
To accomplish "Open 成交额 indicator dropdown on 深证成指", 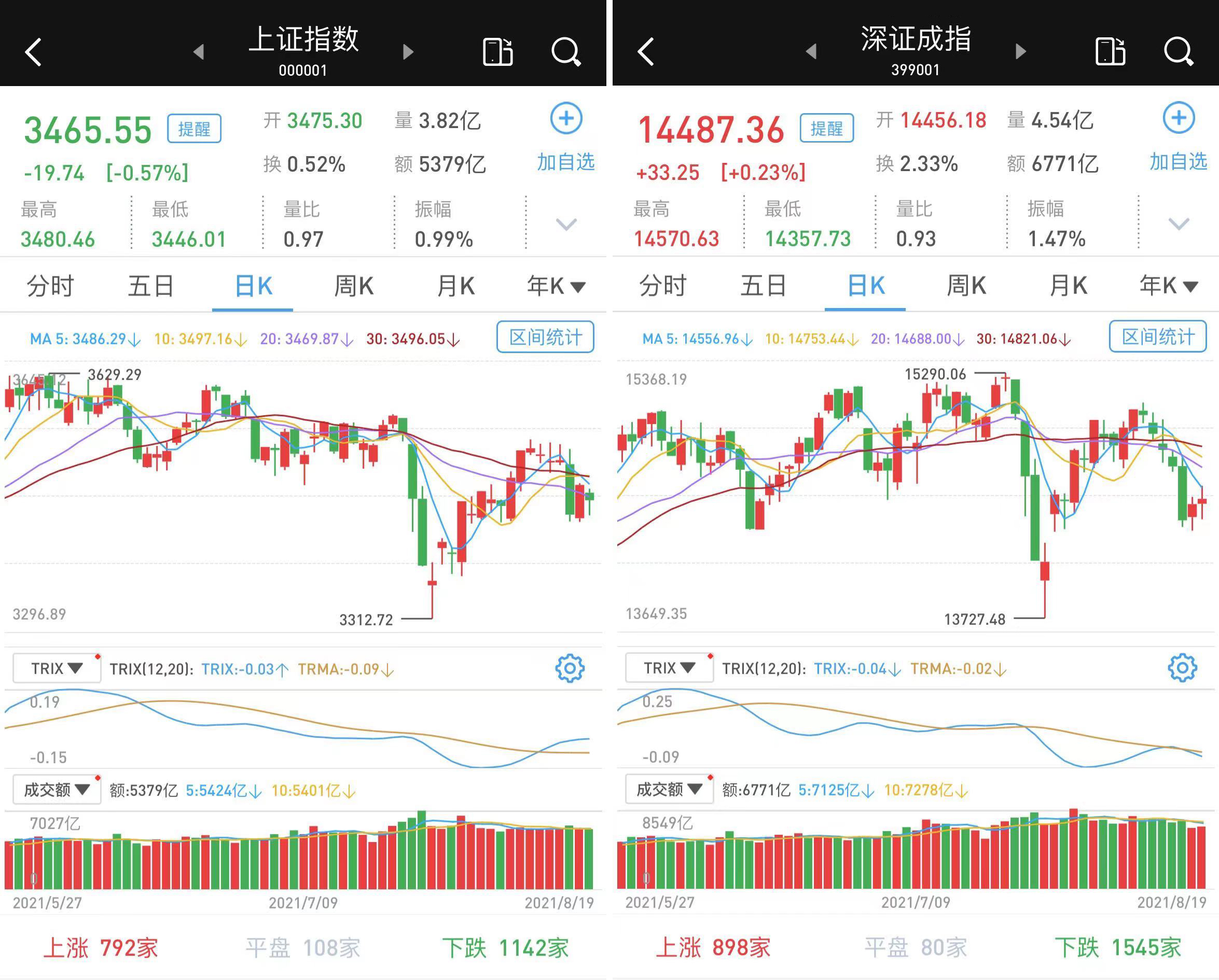I will [x=670, y=789].
